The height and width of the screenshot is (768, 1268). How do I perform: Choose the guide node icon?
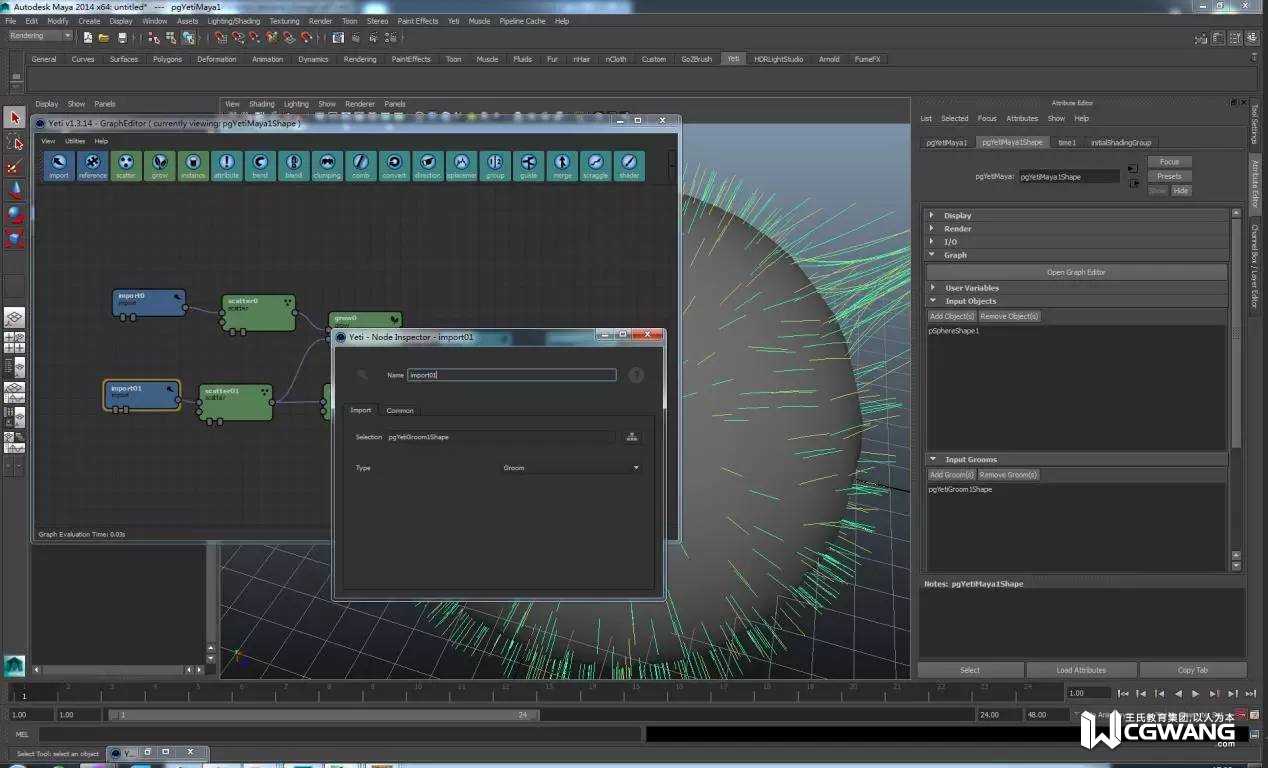528,165
